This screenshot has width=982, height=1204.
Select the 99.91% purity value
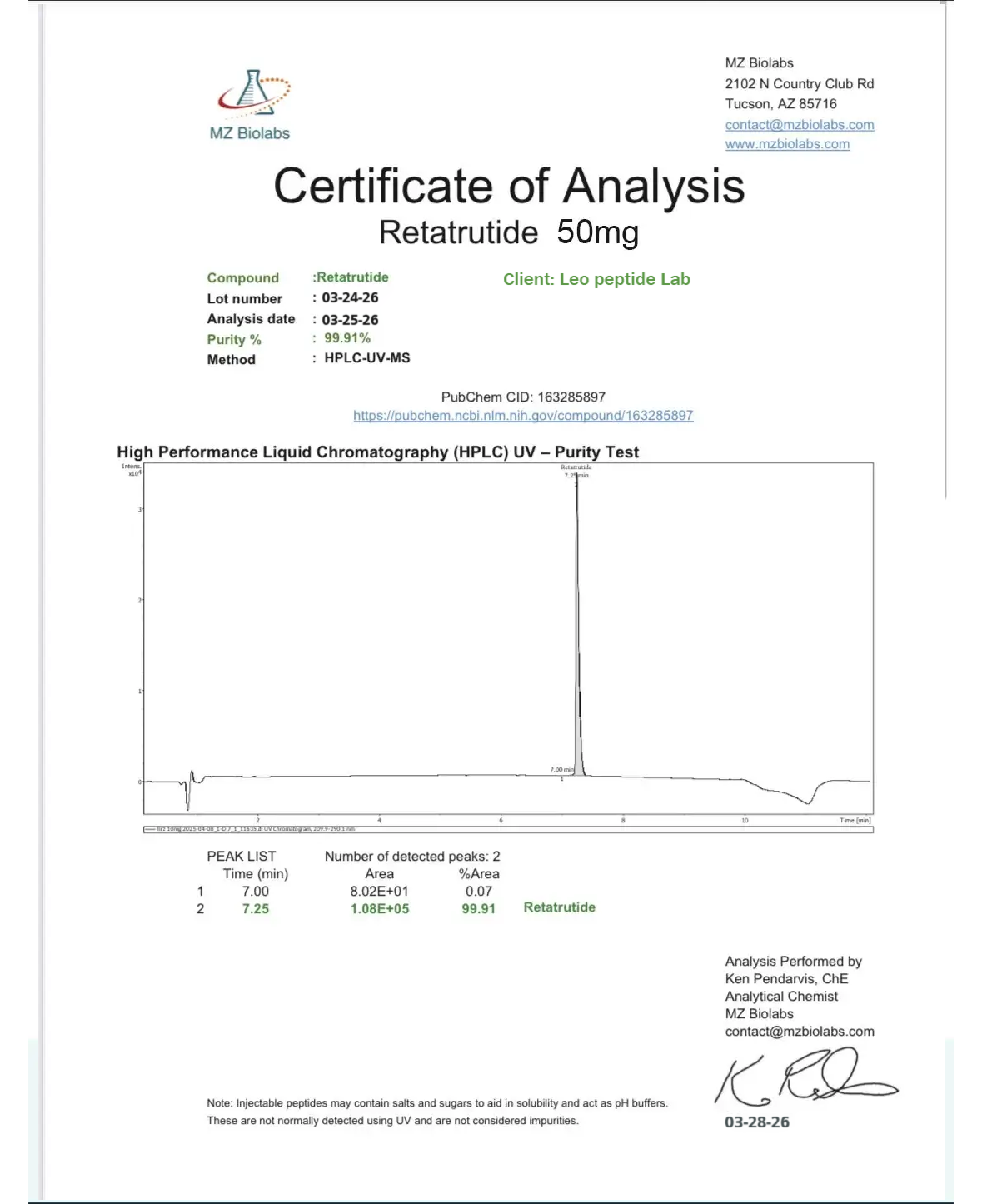pos(347,338)
